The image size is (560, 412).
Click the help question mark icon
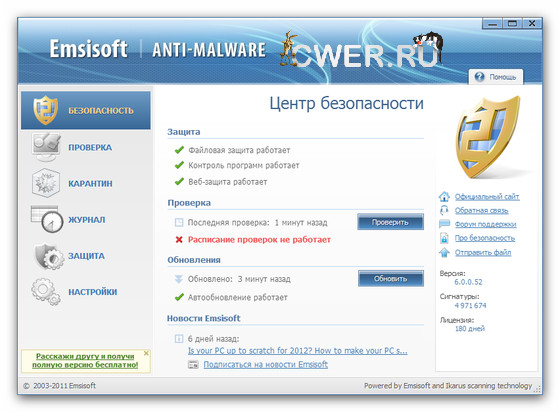coord(479,77)
